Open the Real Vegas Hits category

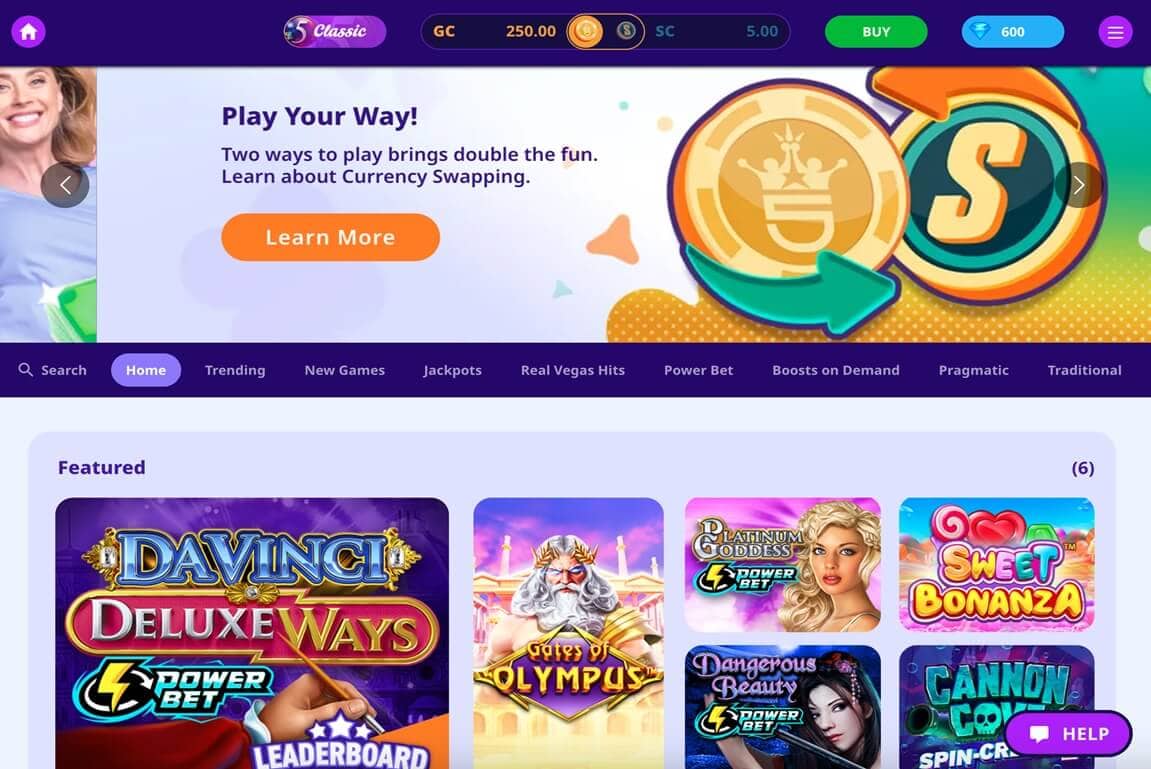[573, 370]
